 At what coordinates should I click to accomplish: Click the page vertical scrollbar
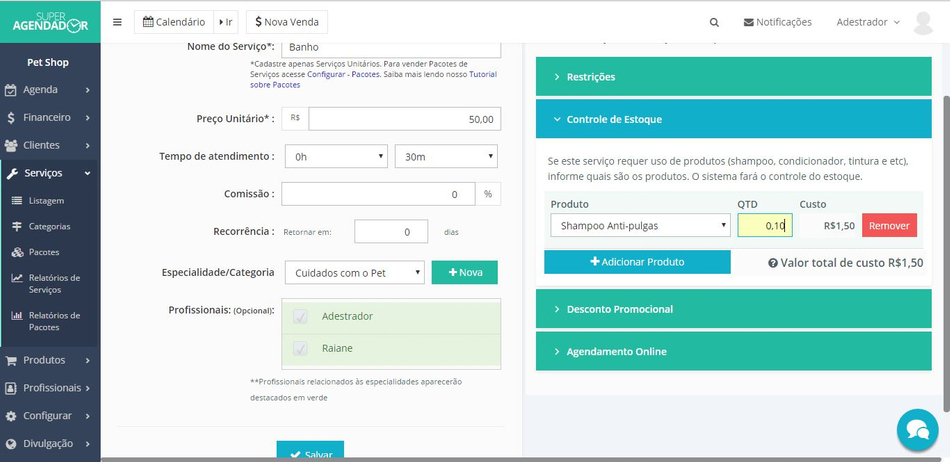[x=946, y=254]
